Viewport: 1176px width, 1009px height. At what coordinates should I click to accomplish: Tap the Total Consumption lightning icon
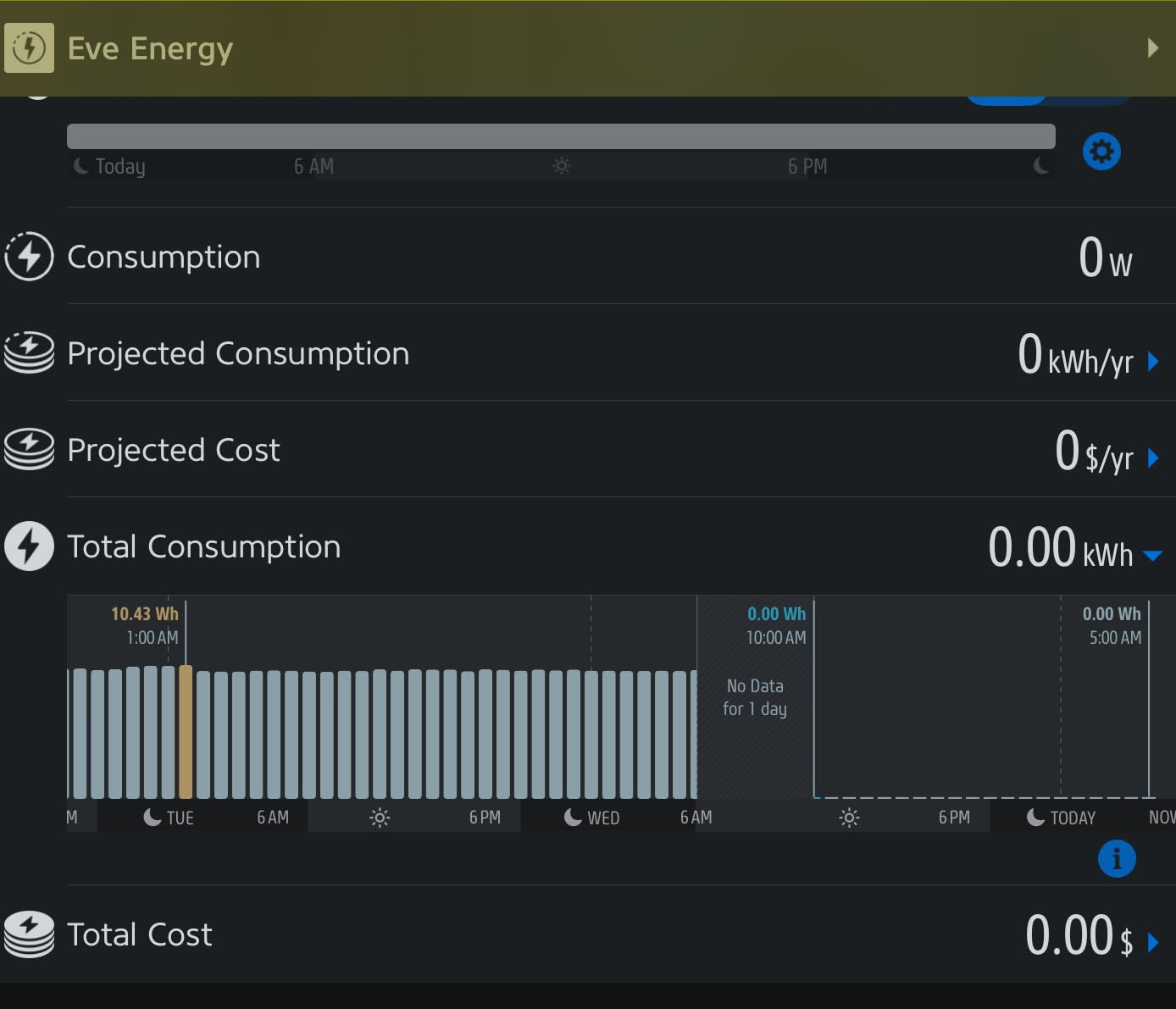tap(29, 546)
